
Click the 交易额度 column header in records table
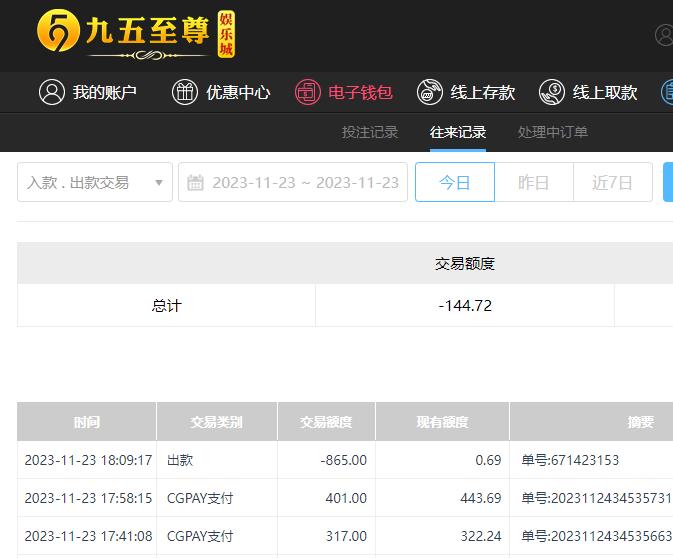tap(326, 422)
